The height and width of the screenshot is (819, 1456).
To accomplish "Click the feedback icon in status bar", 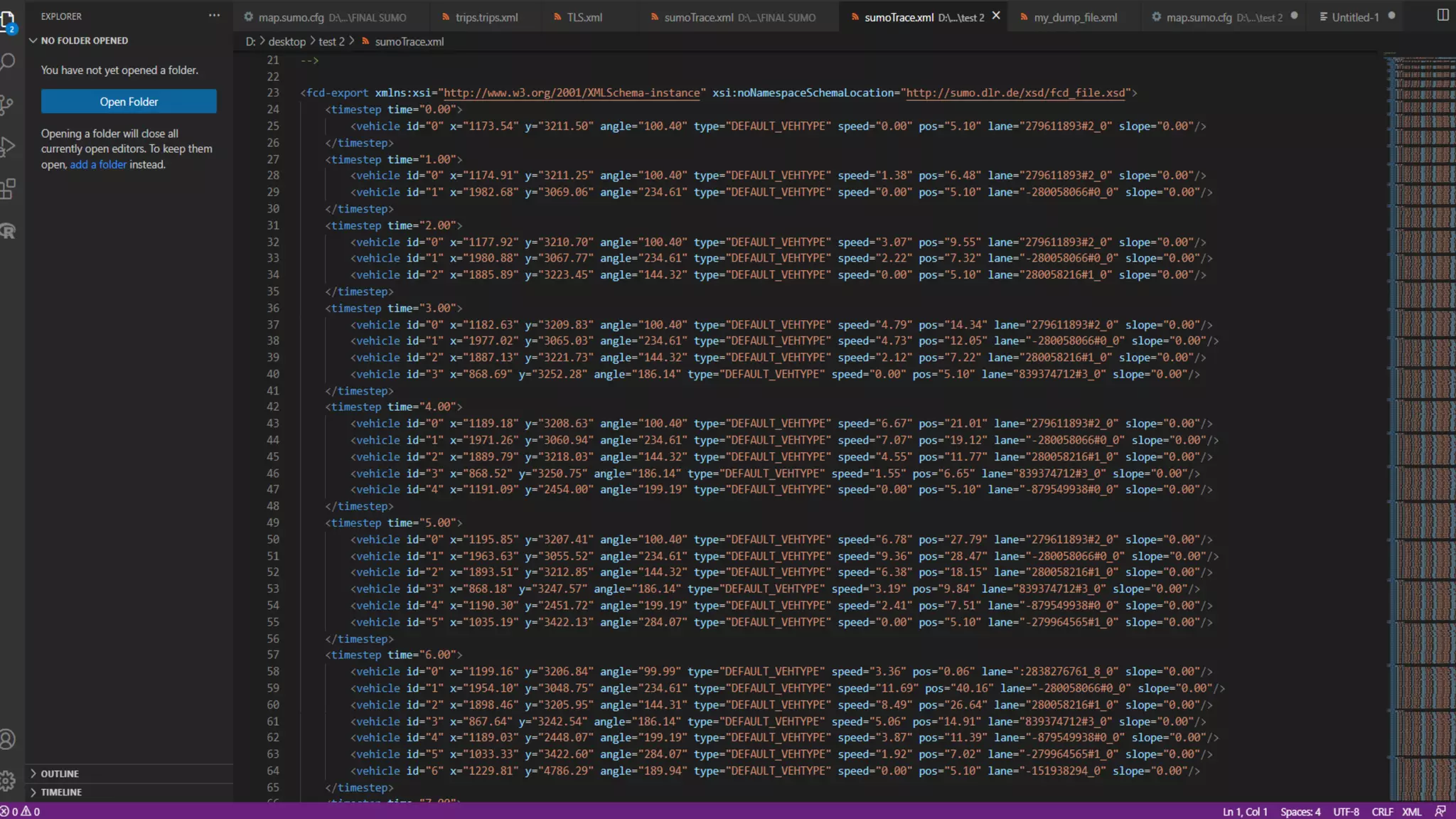I will [x=1440, y=811].
